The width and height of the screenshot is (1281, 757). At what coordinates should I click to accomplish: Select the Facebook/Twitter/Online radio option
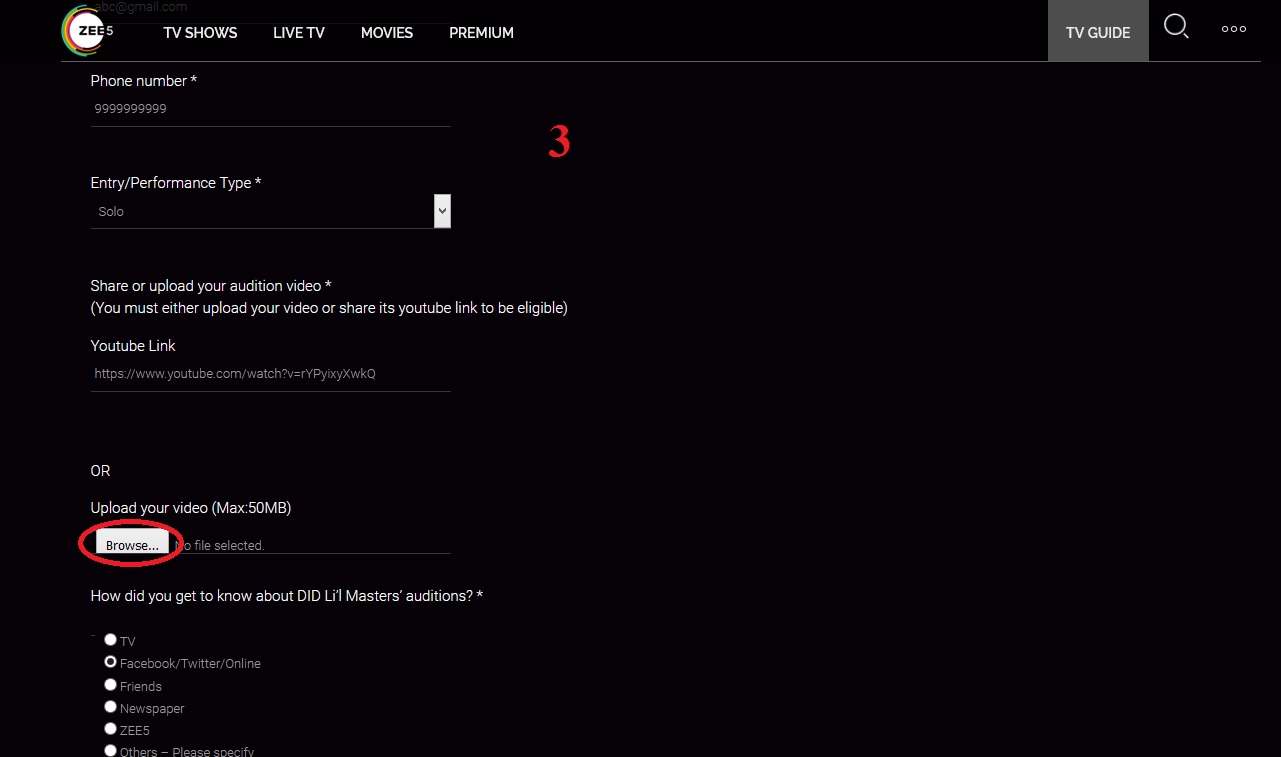tap(111, 662)
